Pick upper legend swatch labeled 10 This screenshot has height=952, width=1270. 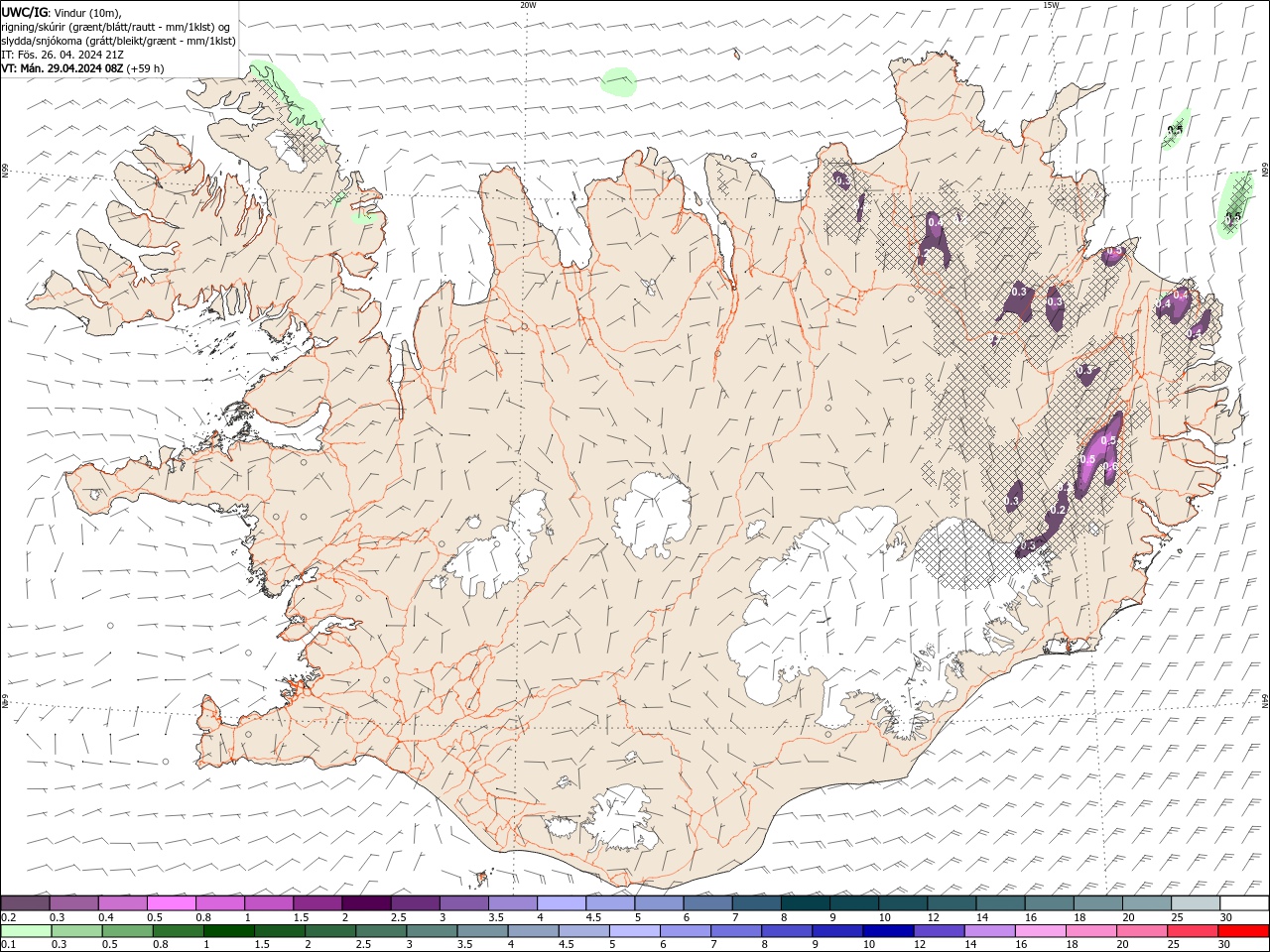coord(903,902)
